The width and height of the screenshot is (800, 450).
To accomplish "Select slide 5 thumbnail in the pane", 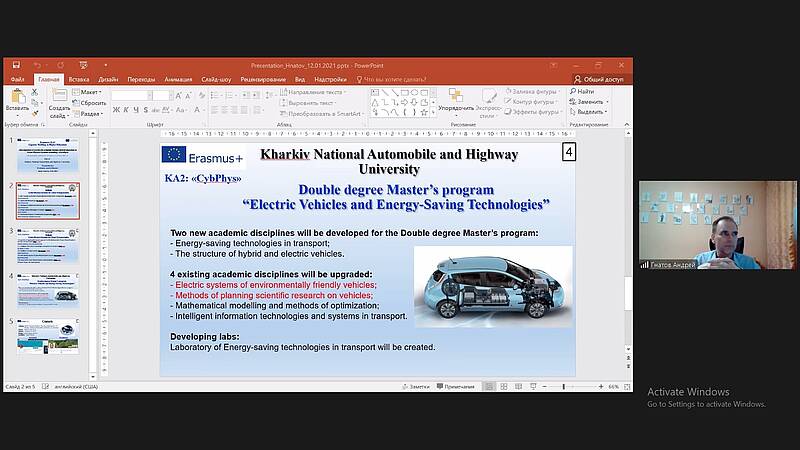I will coord(48,336).
